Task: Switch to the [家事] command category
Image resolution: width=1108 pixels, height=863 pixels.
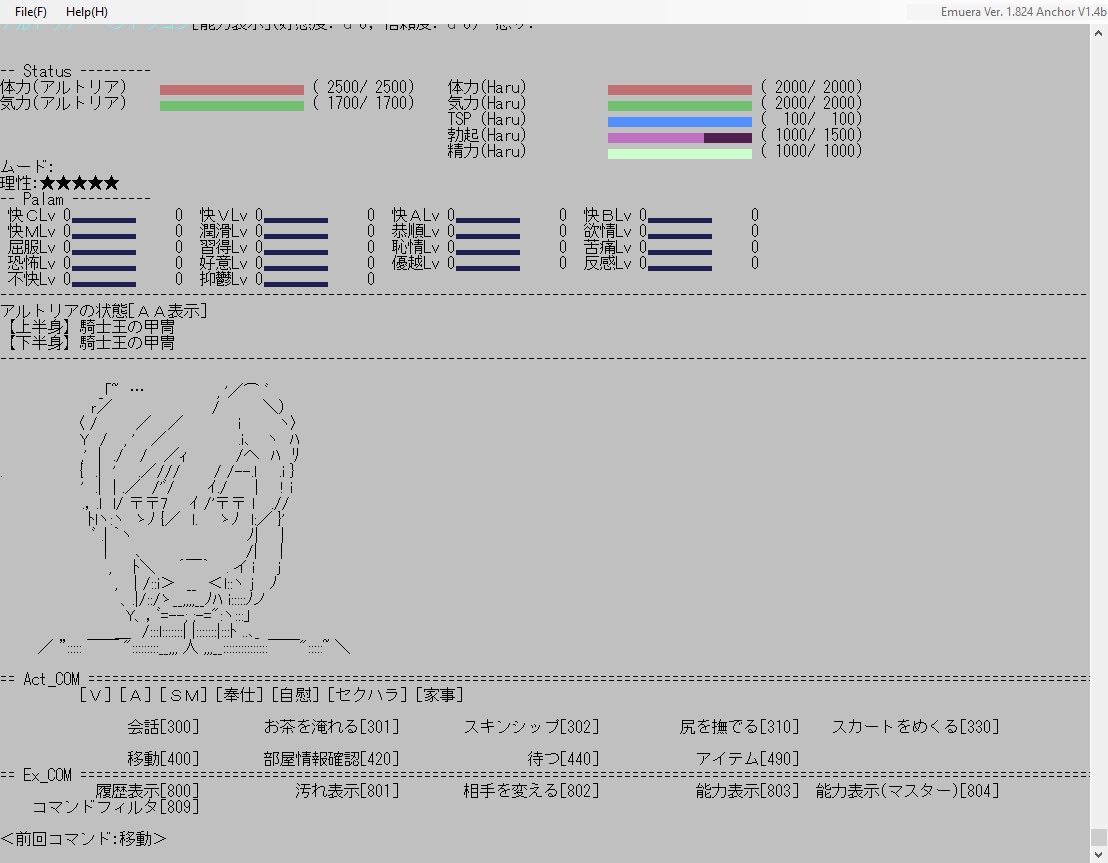Action: coord(439,695)
